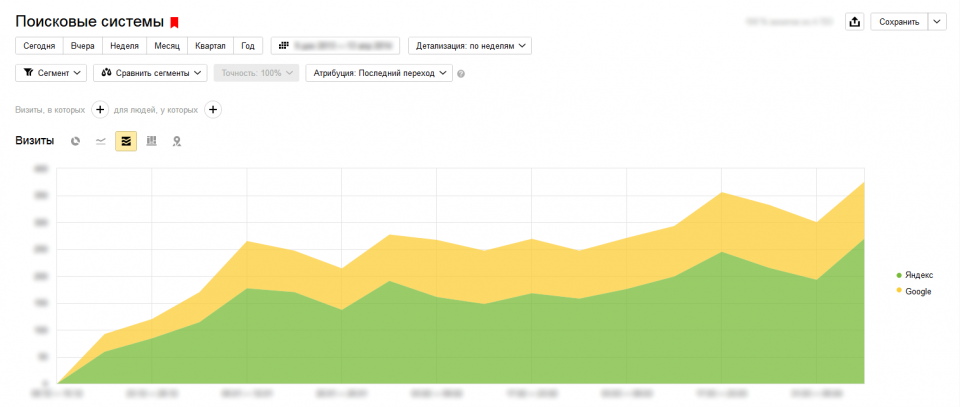Switch to column chart view
This screenshot has height=407, width=960.
[151, 141]
